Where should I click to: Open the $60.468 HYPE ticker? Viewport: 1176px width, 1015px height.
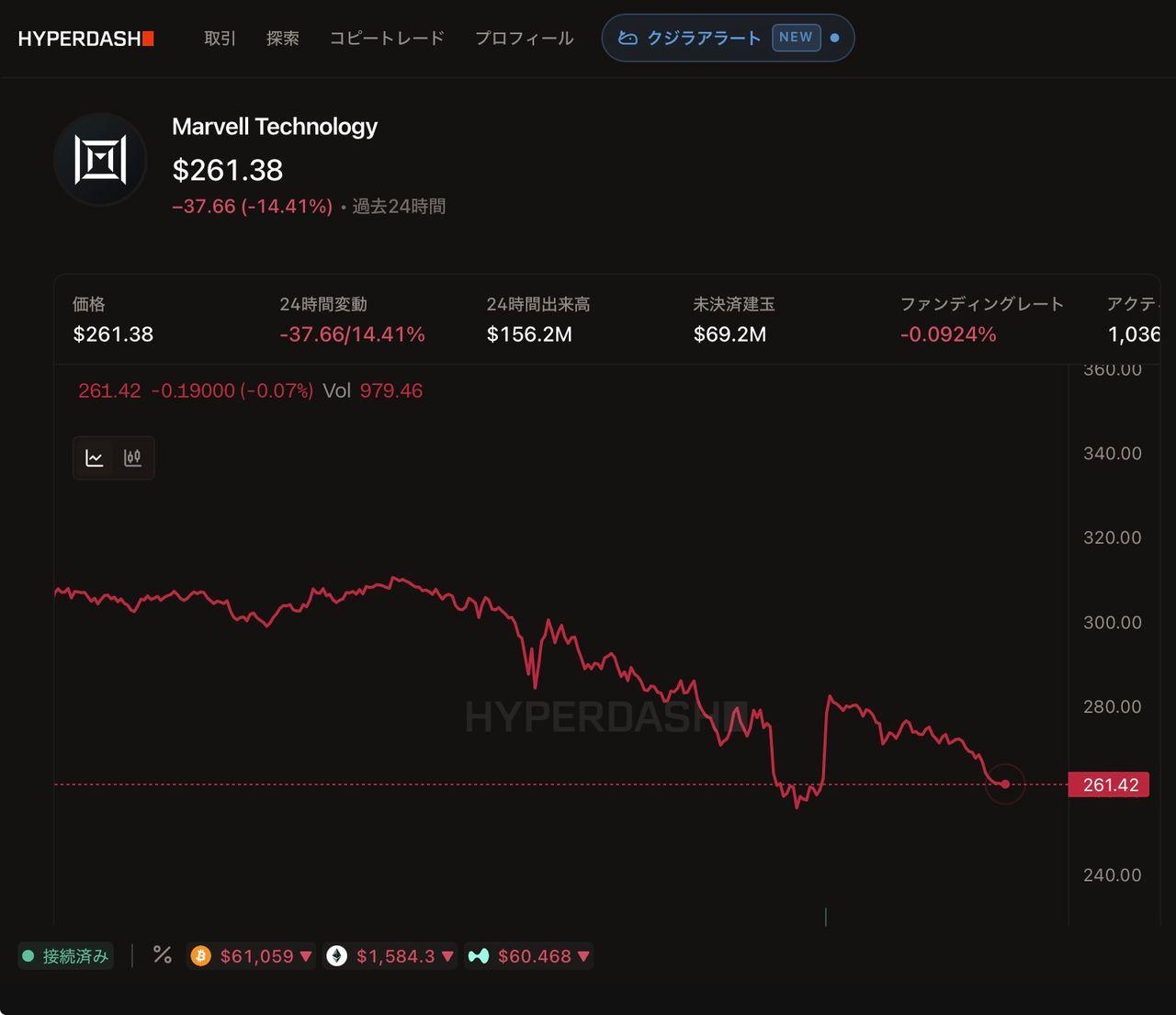coord(528,956)
